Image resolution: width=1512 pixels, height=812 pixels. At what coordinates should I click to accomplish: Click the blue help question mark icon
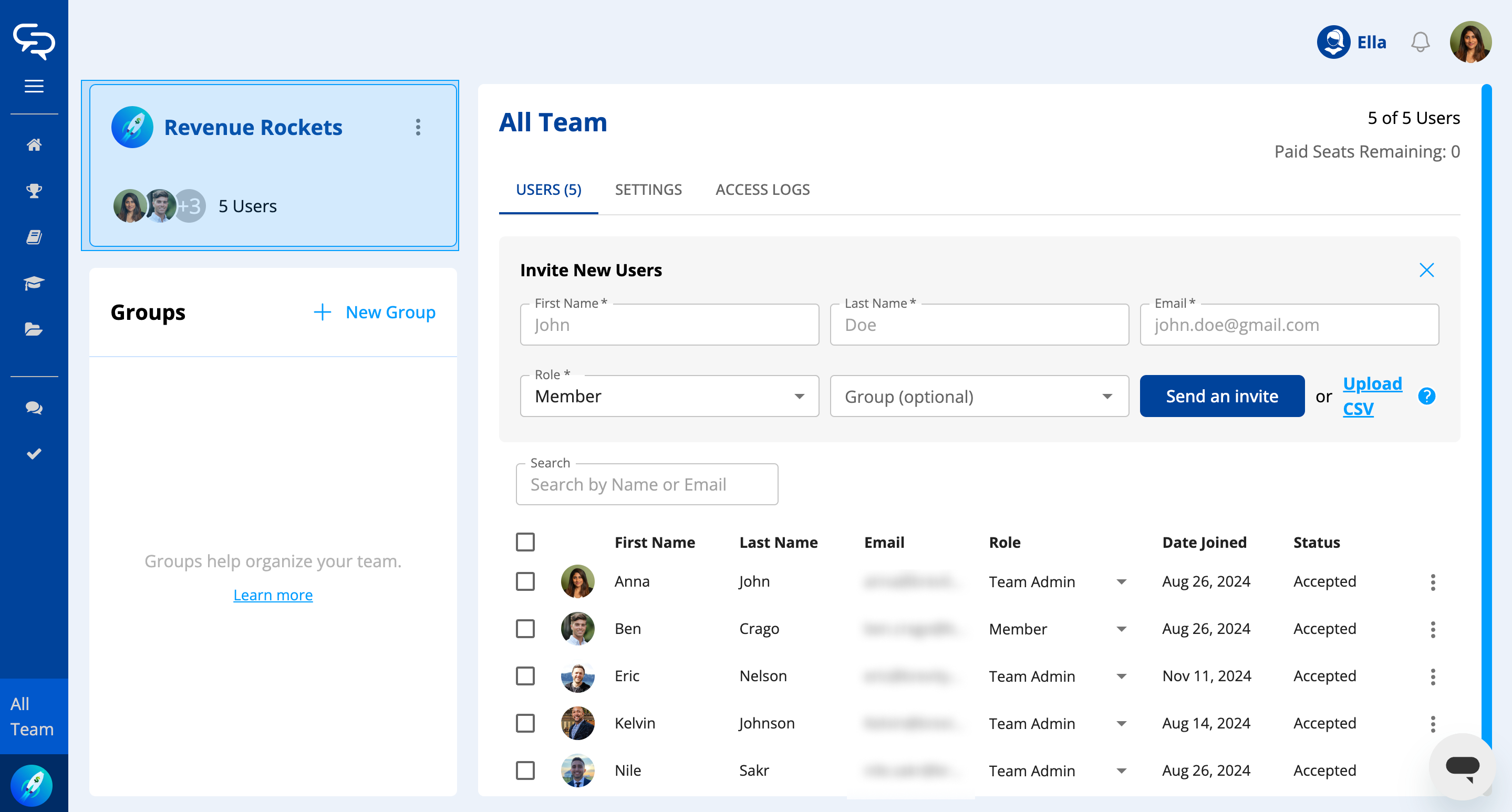(1426, 396)
